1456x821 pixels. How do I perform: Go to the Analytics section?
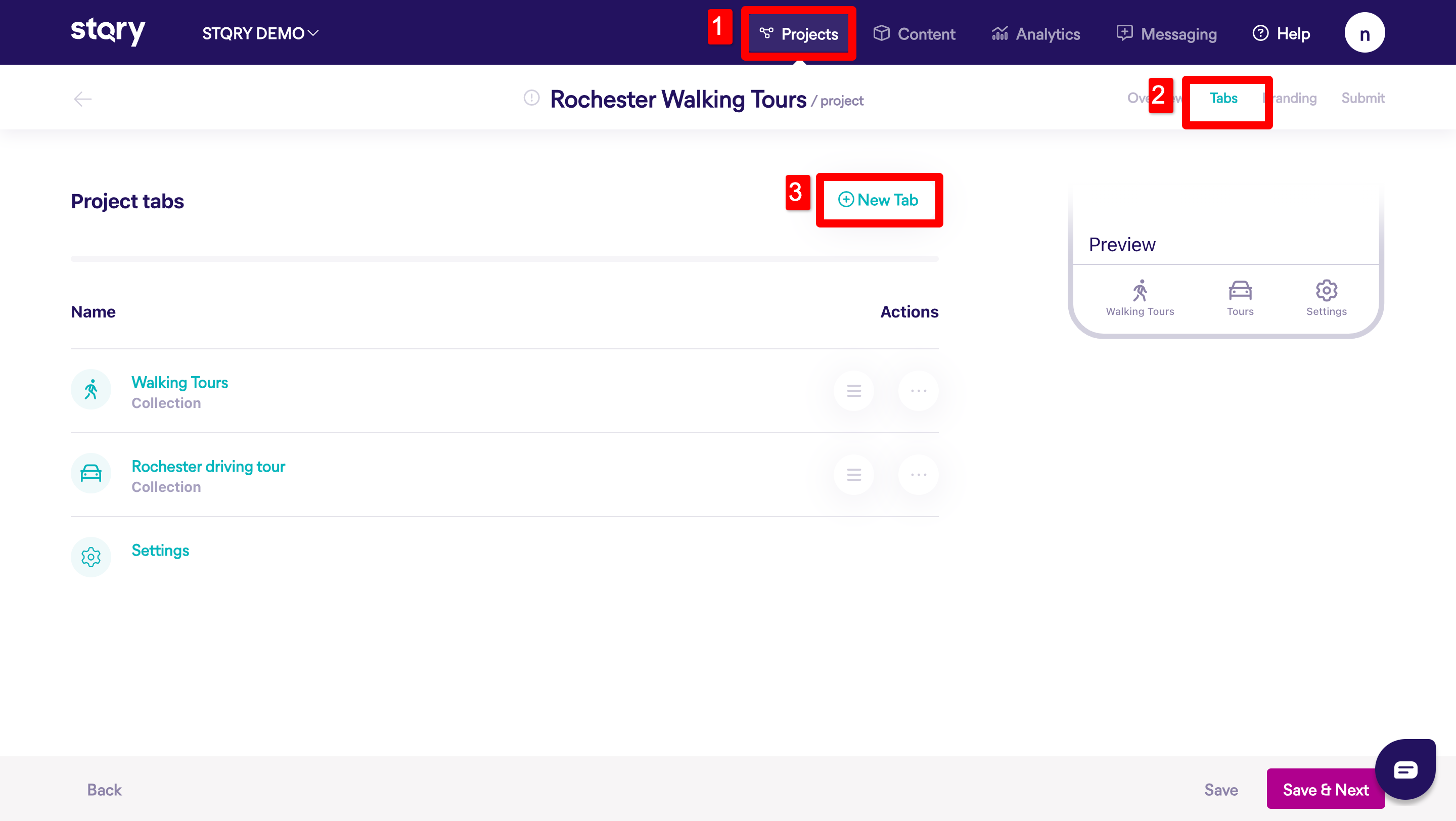click(x=1035, y=34)
